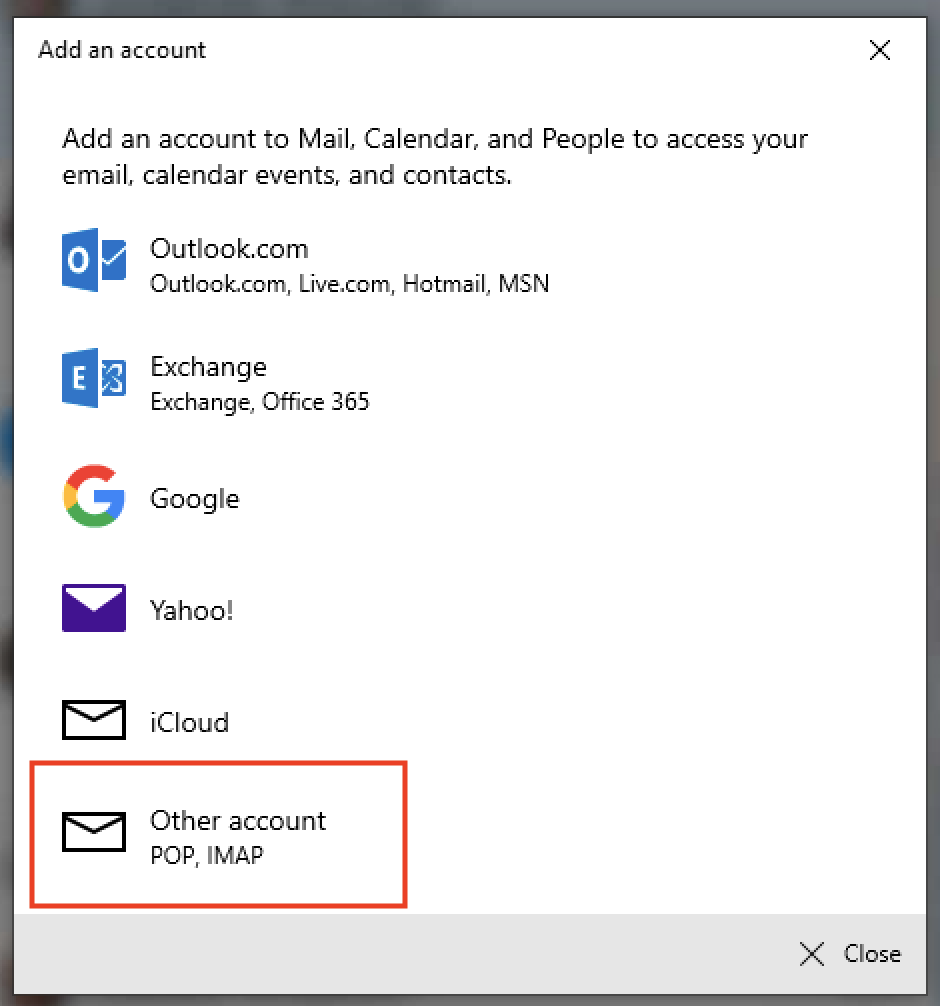Click the Exchange logo icon
This screenshot has height=1006, width=940.
click(x=94, y=378)
